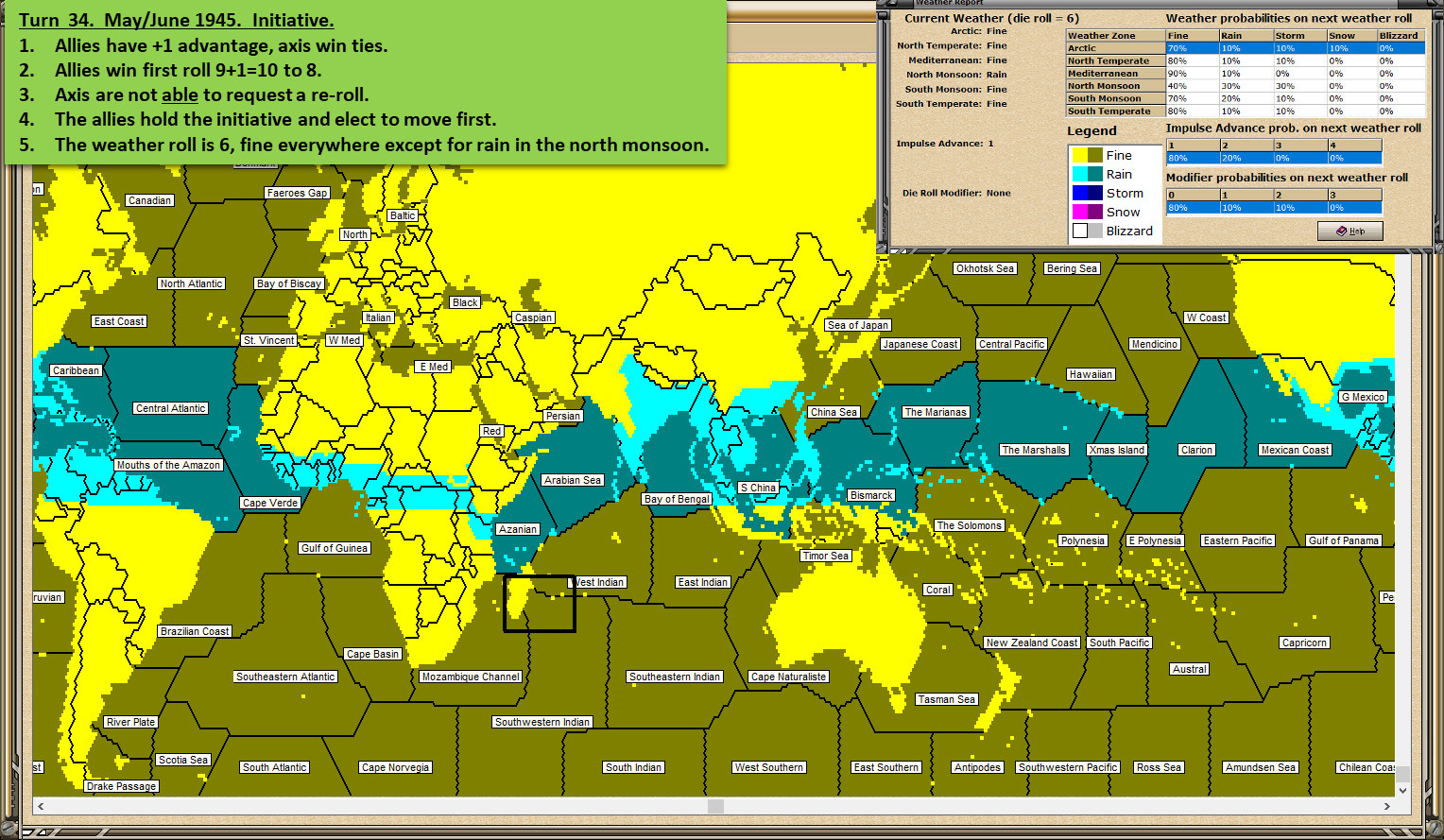Click the Help button in Weather Report

1349,231
